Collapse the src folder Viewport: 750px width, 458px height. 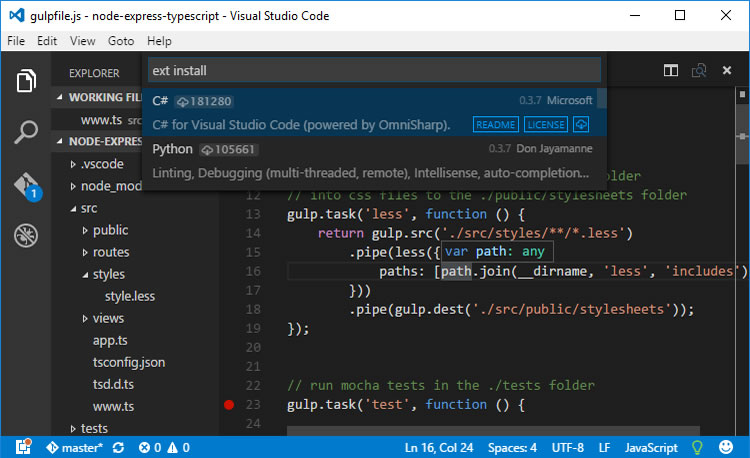coord(73,208)
